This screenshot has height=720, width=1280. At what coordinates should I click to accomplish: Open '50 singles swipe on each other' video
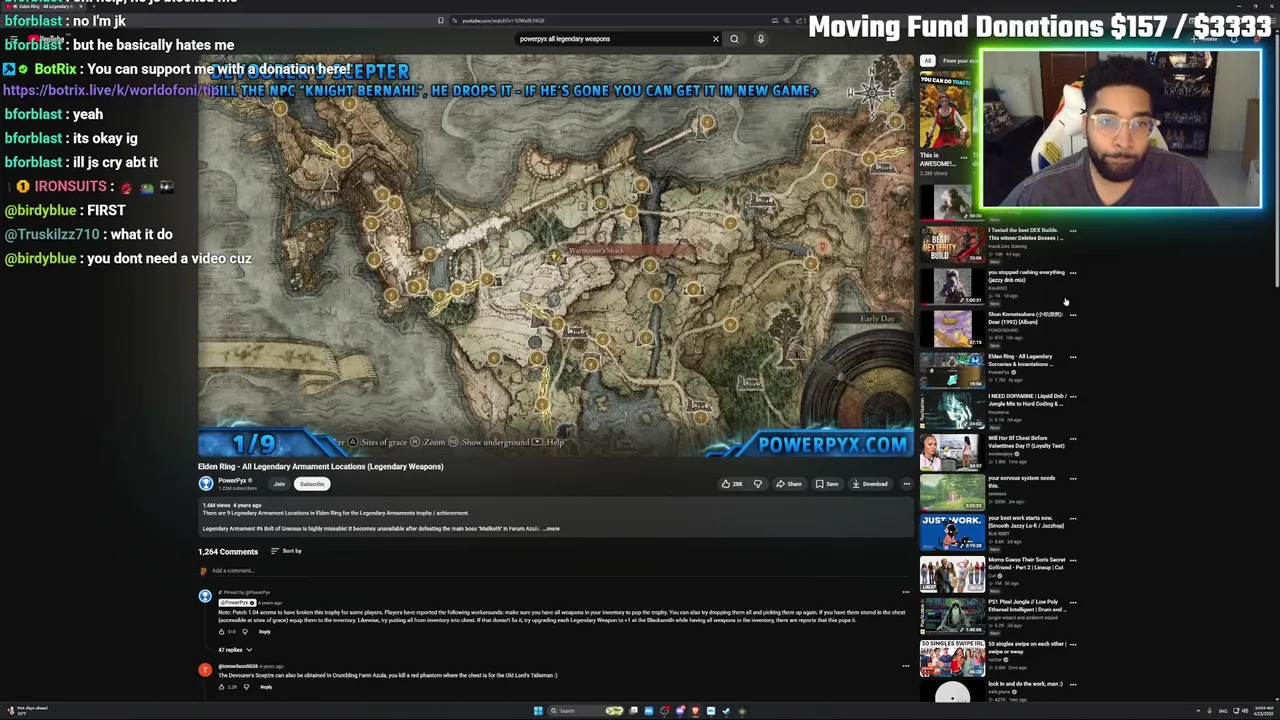(952, 658)
